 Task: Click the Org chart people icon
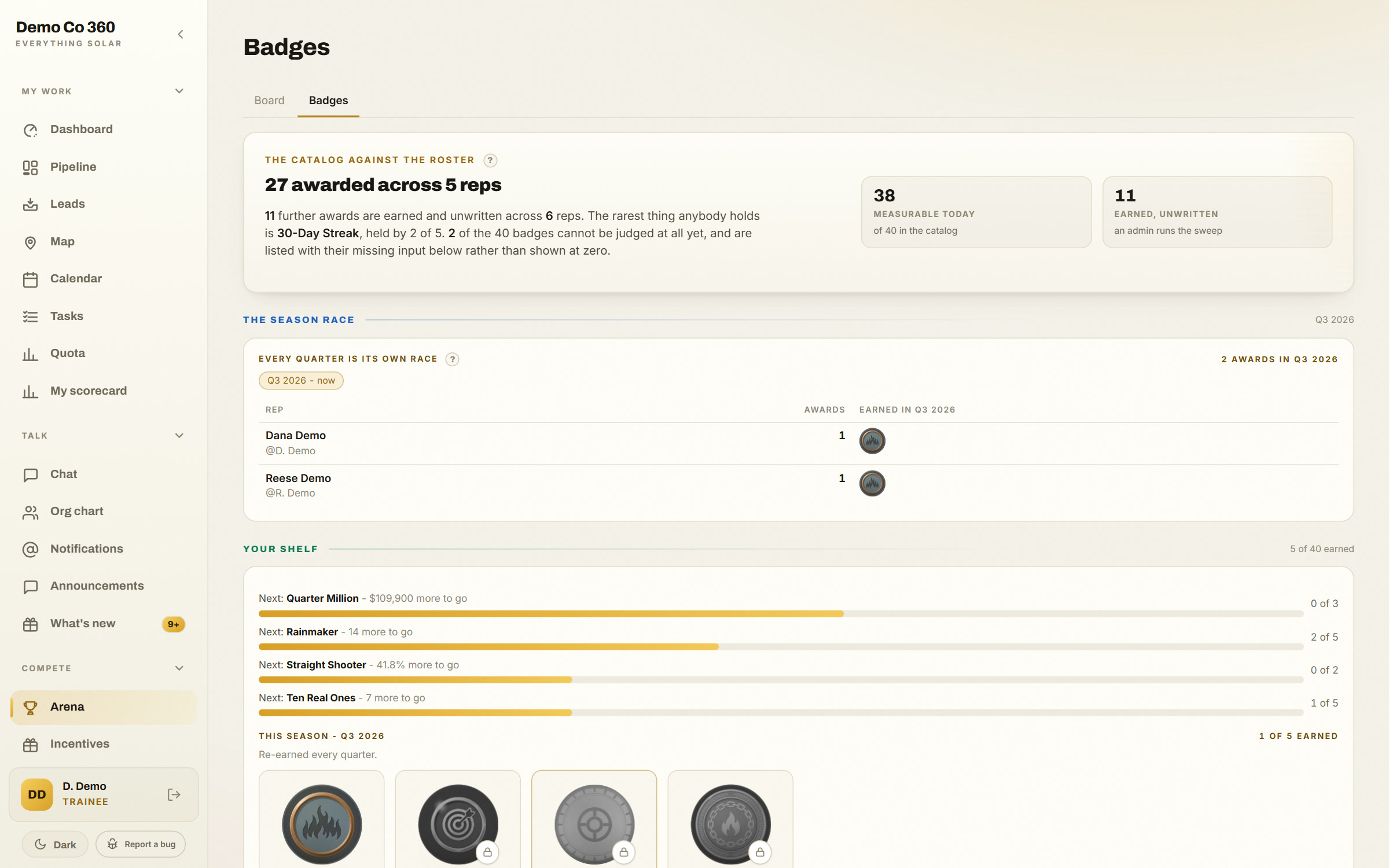tap(30, 512)
